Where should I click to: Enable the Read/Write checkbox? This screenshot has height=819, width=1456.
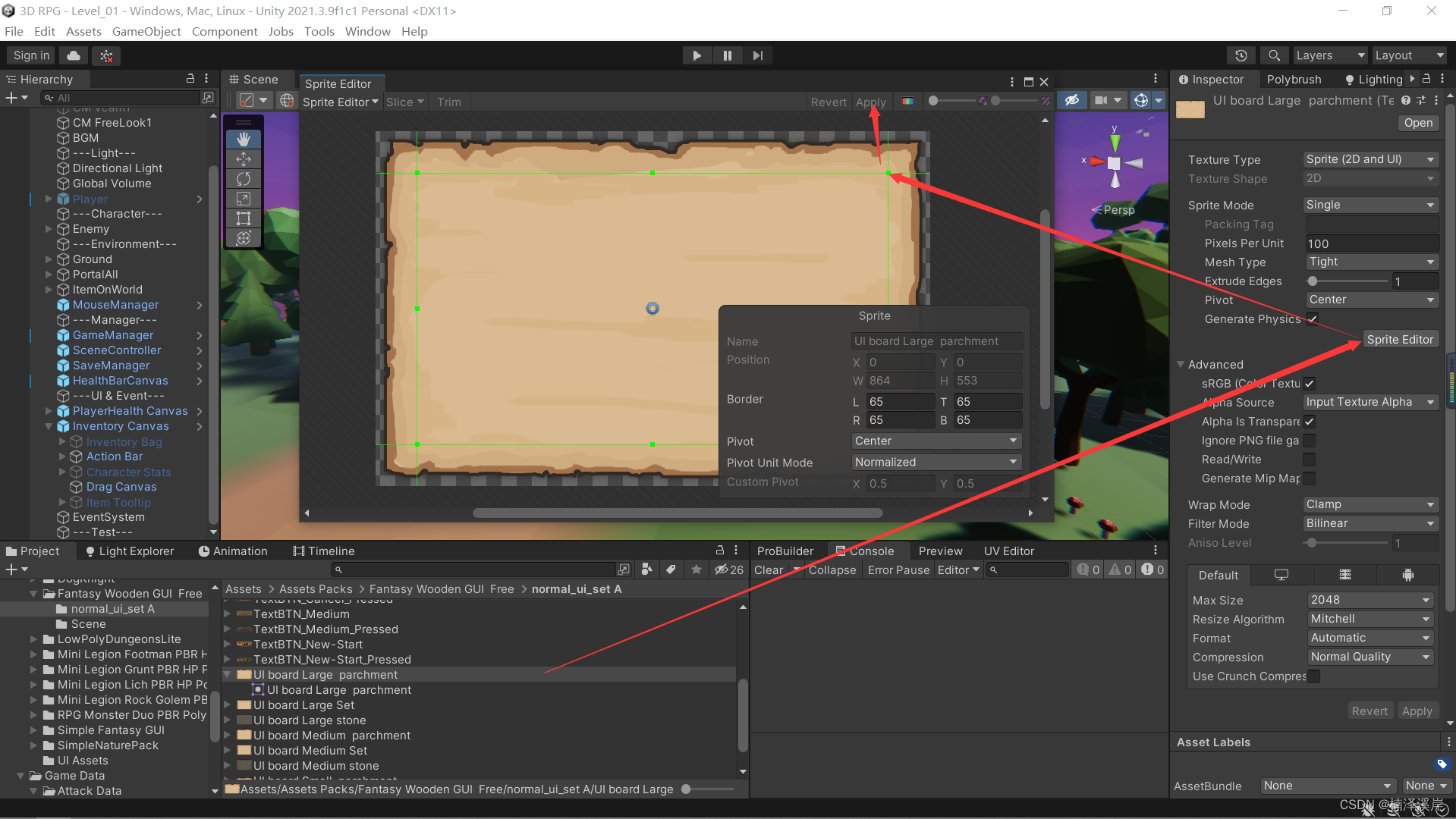click(1309, 459)
